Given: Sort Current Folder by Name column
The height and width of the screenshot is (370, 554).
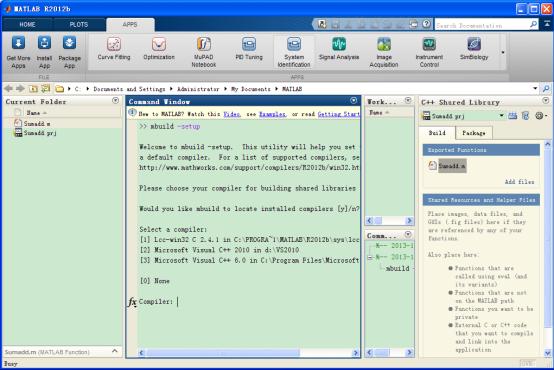Looking at the screenshot, I should click(x=37, y=113).
